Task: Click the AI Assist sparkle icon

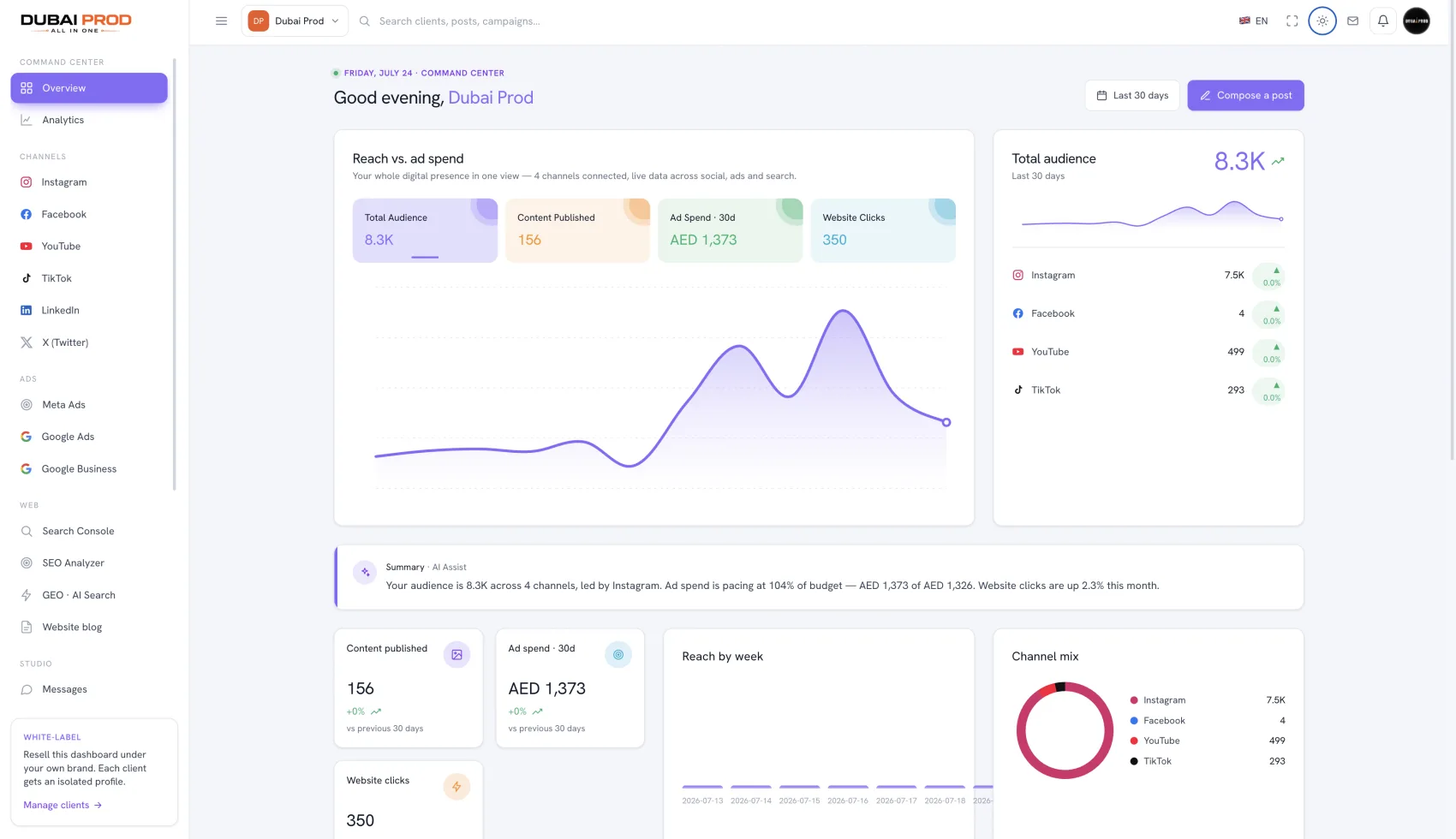Action: click(x=365, y=572)
